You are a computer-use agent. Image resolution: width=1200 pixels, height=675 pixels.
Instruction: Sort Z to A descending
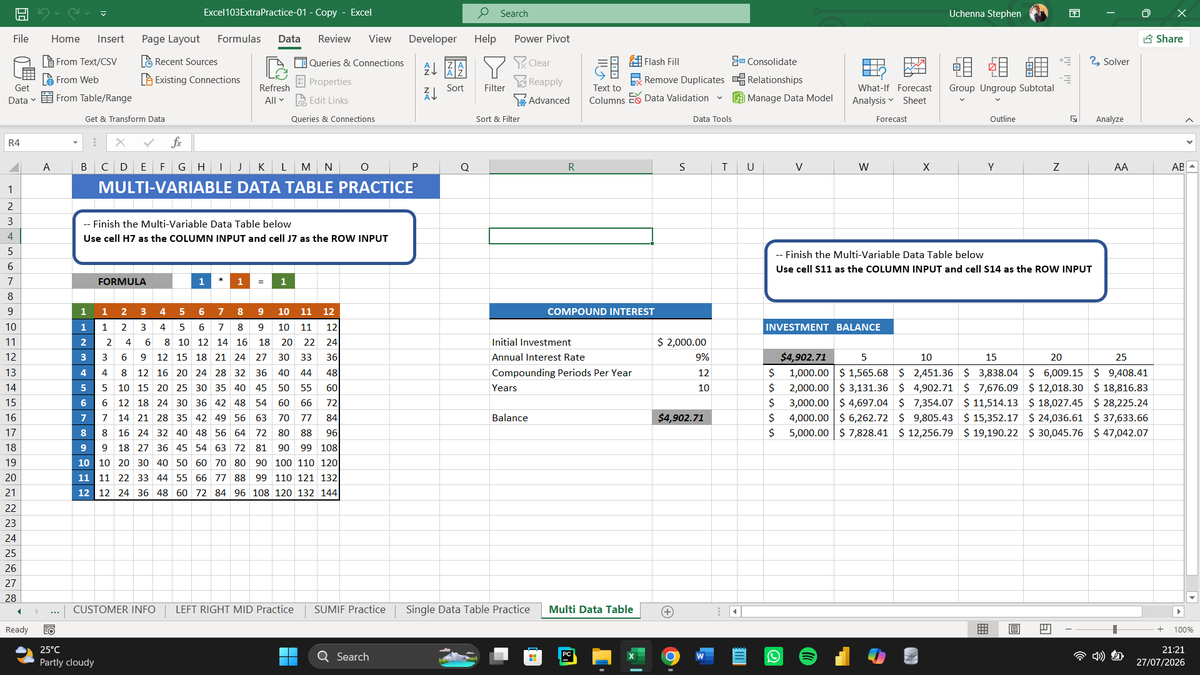428,93
